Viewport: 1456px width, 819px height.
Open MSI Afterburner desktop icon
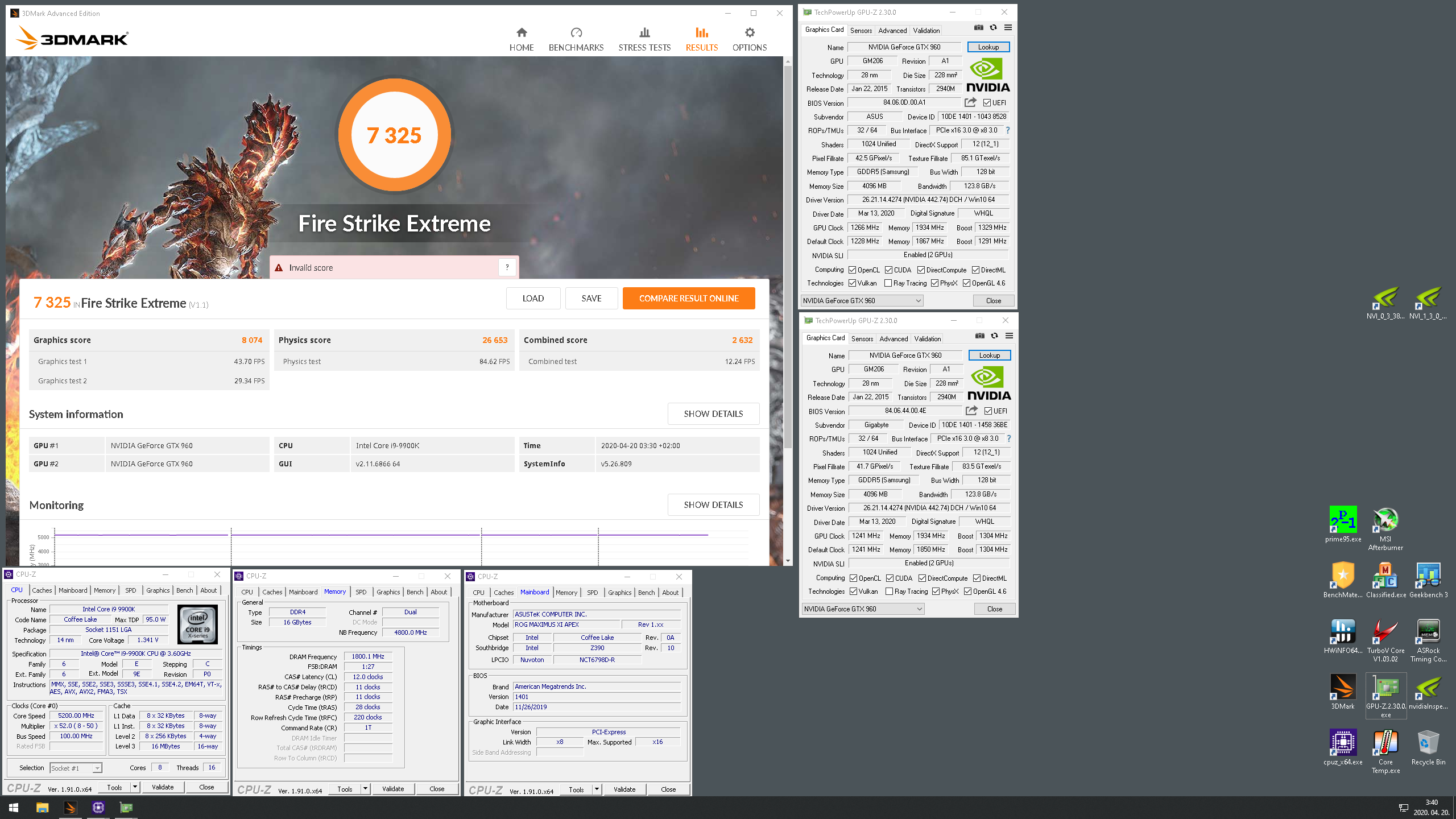tap(1385, 529)
